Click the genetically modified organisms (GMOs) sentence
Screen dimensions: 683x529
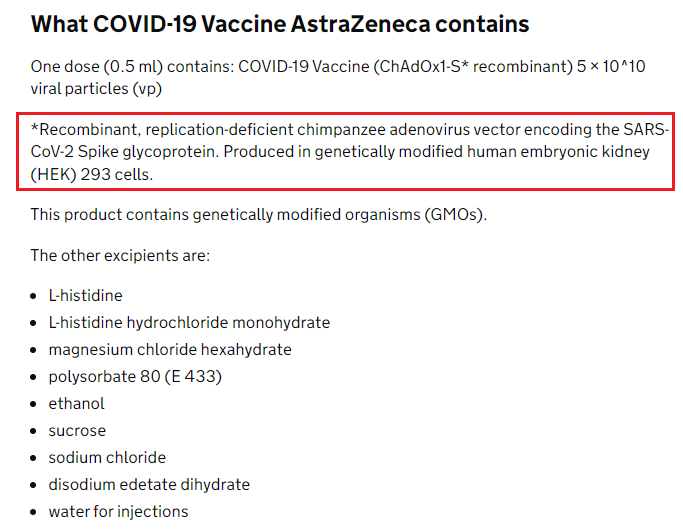258,215
